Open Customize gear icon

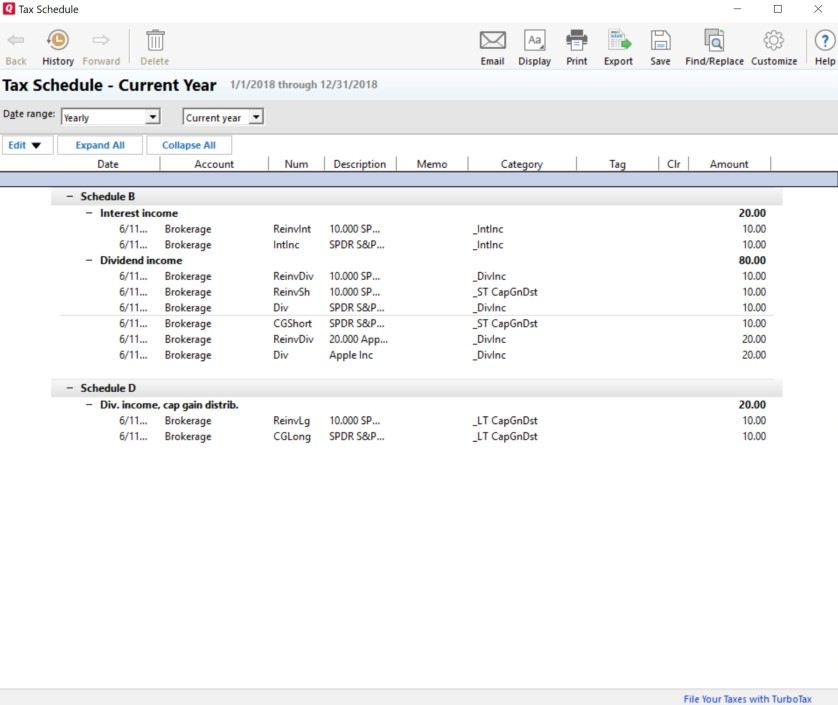(773, 41)
